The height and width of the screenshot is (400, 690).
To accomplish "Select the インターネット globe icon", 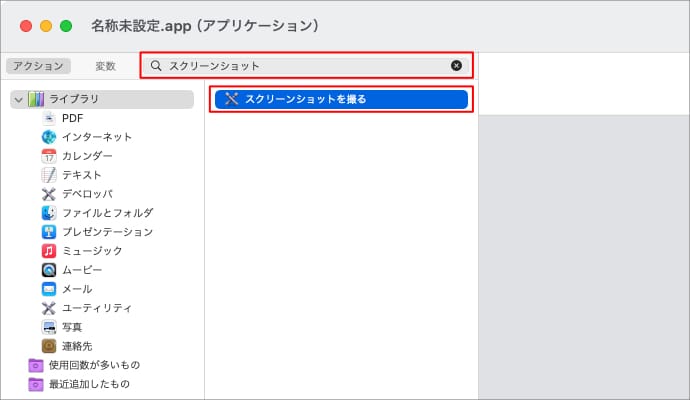I will (x=49, y=137).
